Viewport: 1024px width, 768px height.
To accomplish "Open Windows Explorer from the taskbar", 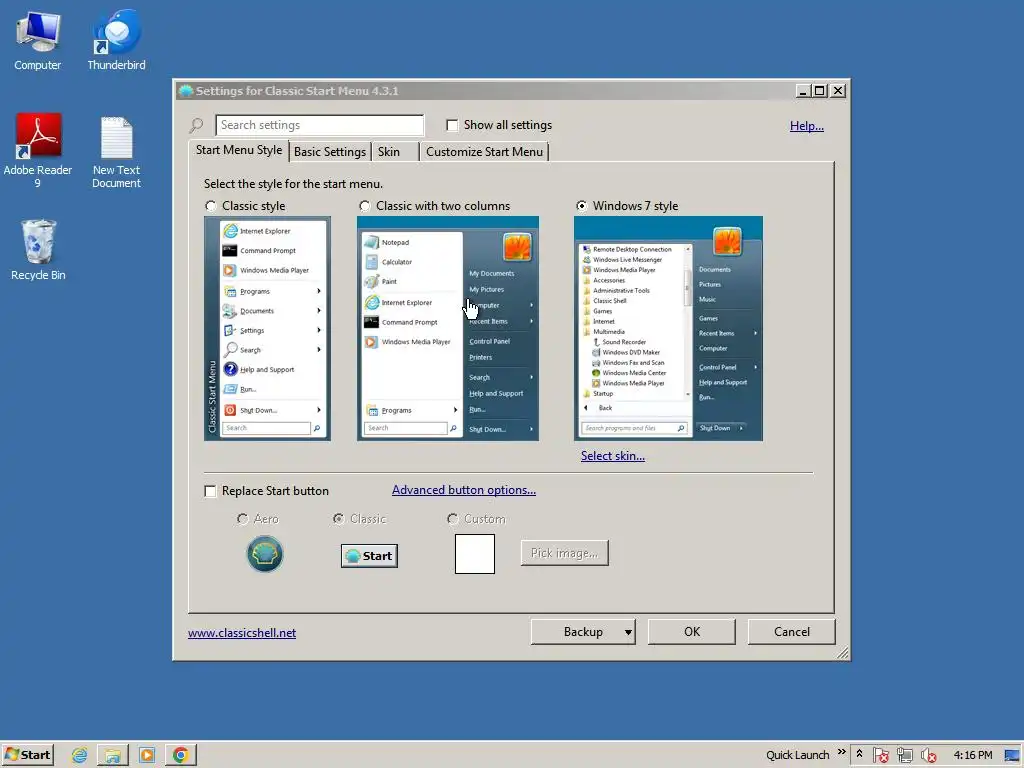I will 113,756.
